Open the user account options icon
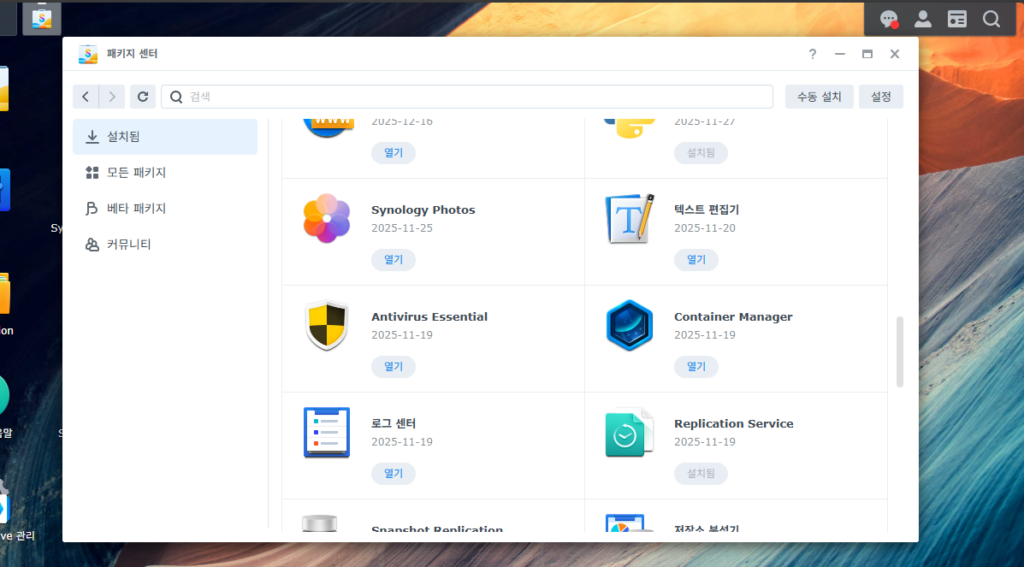Viewport: 1024px width, 567px height. 923,19
